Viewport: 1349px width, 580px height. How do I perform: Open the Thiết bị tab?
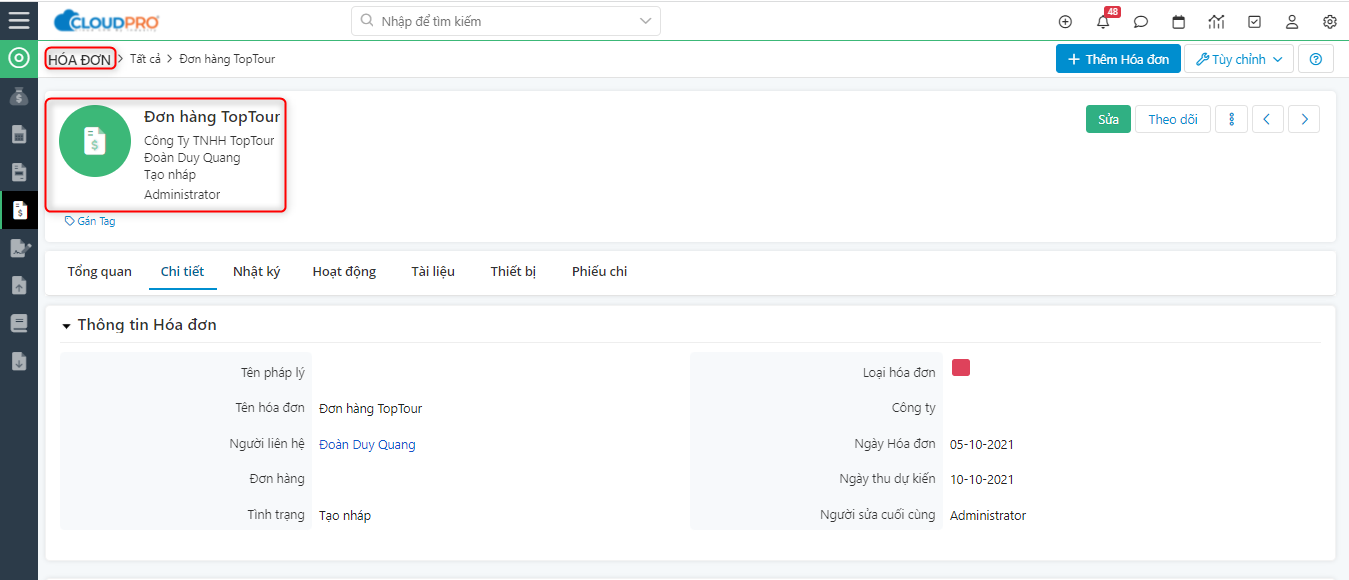[513, 272]
